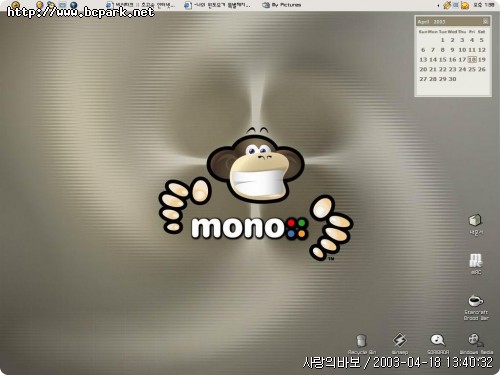This screenshot has height=375, width=500.
Task: Click the Sat weekday header
Action: 482,32
